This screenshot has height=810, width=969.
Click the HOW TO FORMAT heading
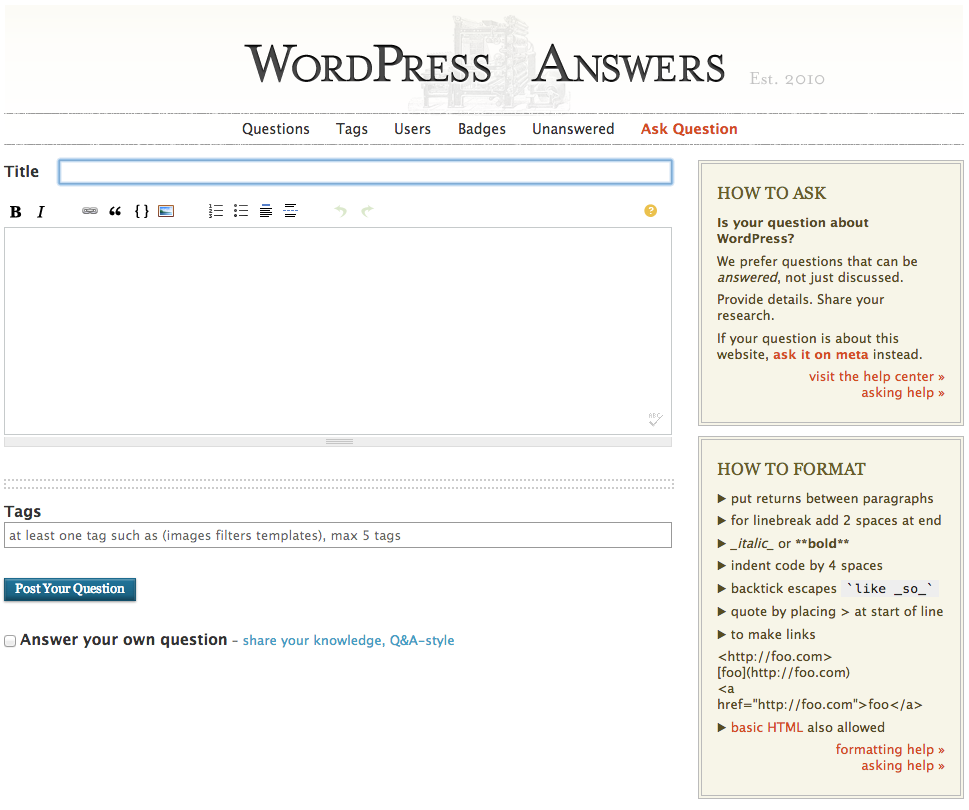tap(791, 470)
